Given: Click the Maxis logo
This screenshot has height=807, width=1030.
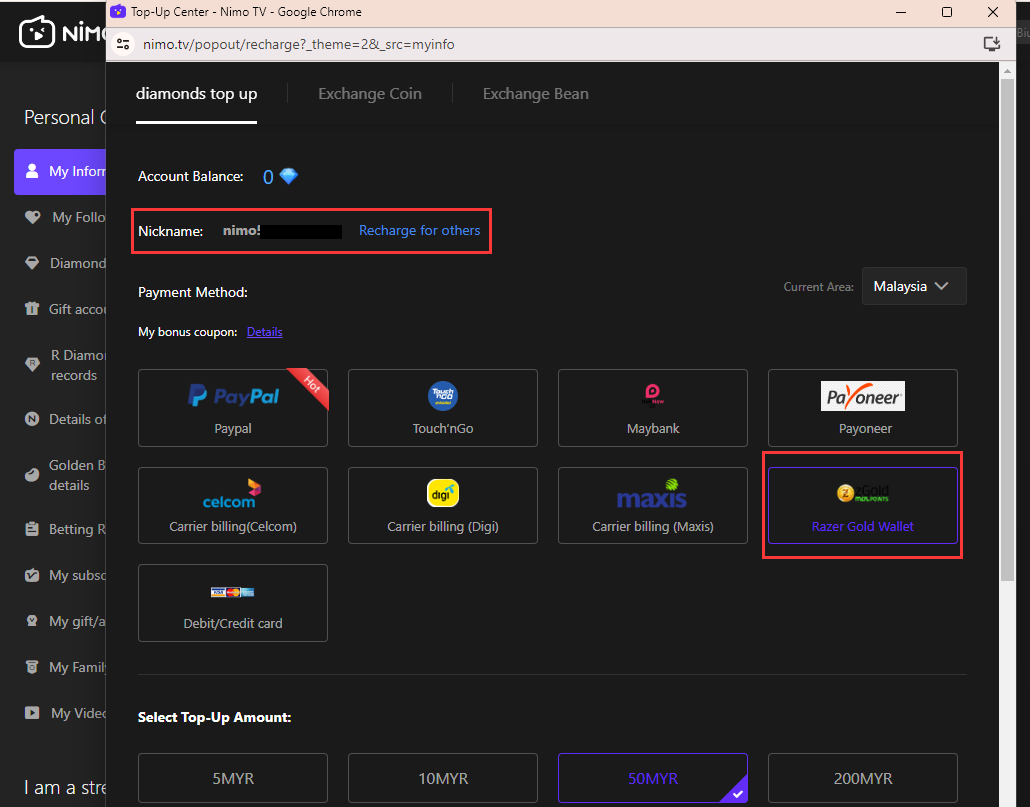Looking at the screenshot, I should [x=652, y=494].
